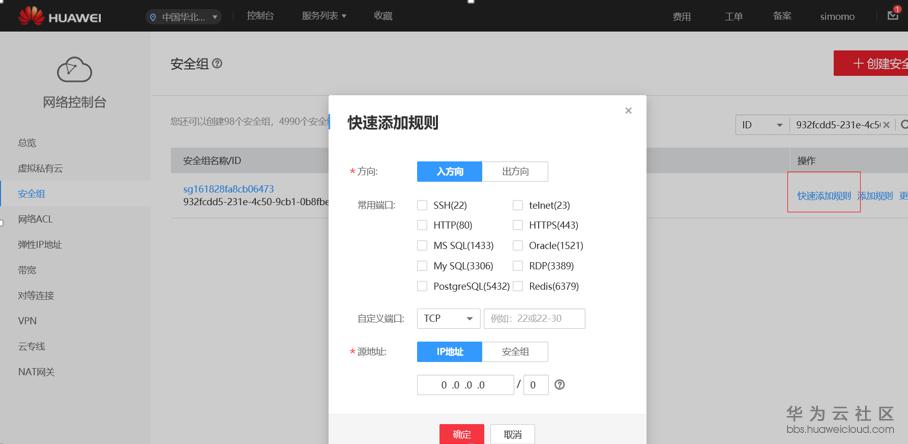
Task: Open 费用 in the top bar
Action: pyautogui.click(x=682, y=17)
